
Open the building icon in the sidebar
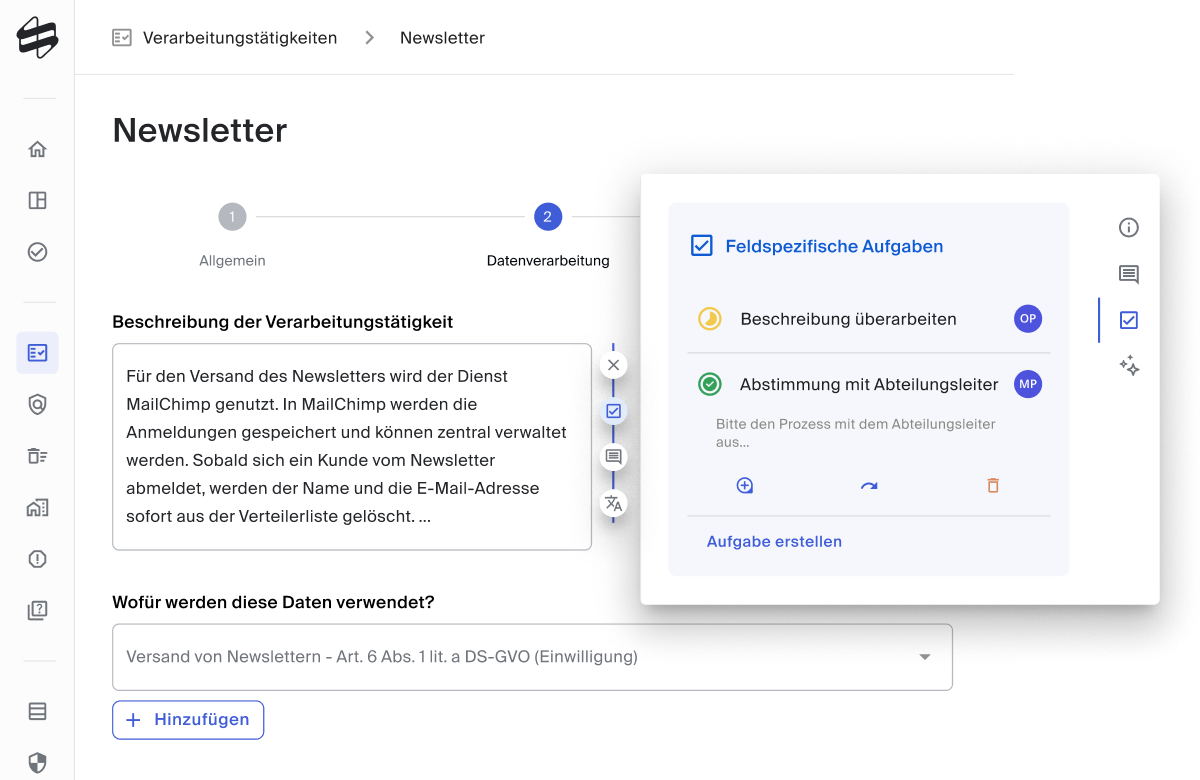[37, 507]
